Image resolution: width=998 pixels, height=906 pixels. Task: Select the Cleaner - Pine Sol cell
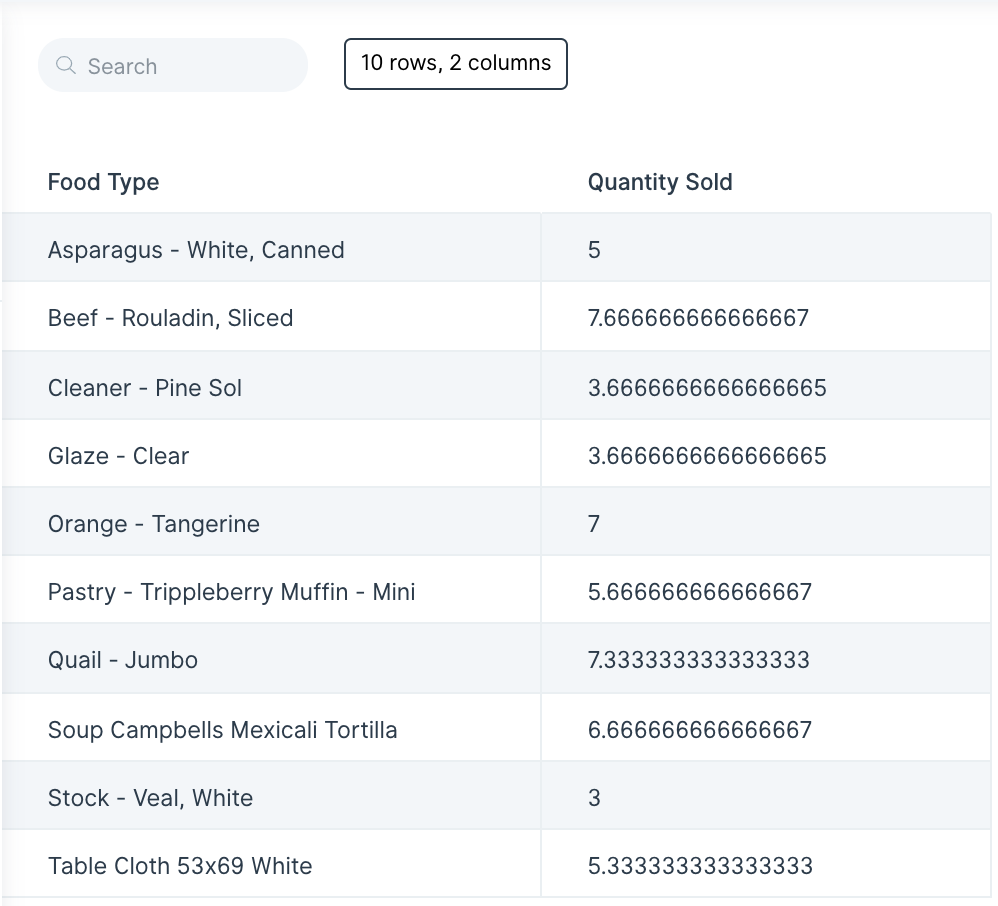click(271, 385)
